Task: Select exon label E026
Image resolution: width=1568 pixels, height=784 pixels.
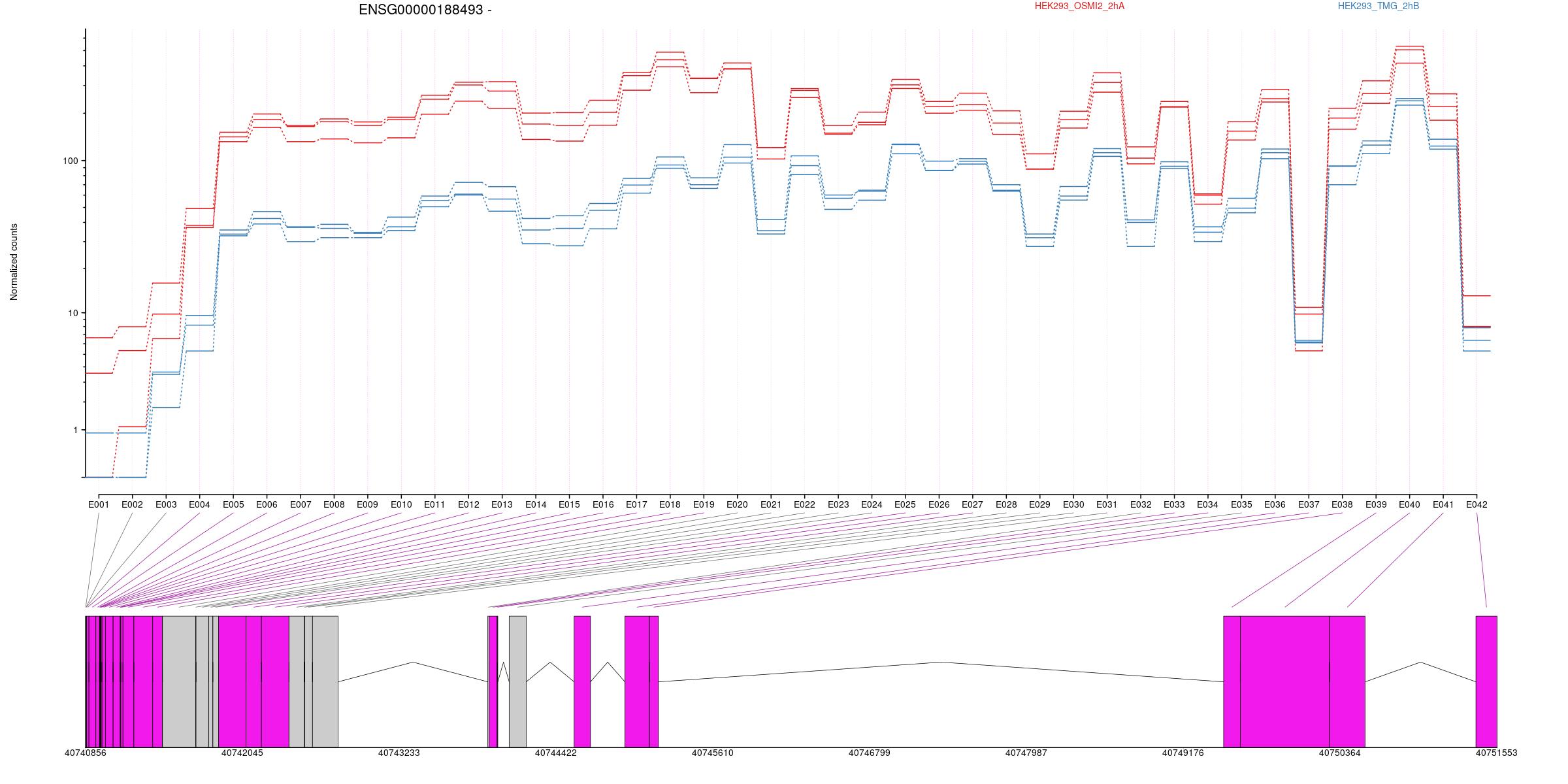Action: 939,504
